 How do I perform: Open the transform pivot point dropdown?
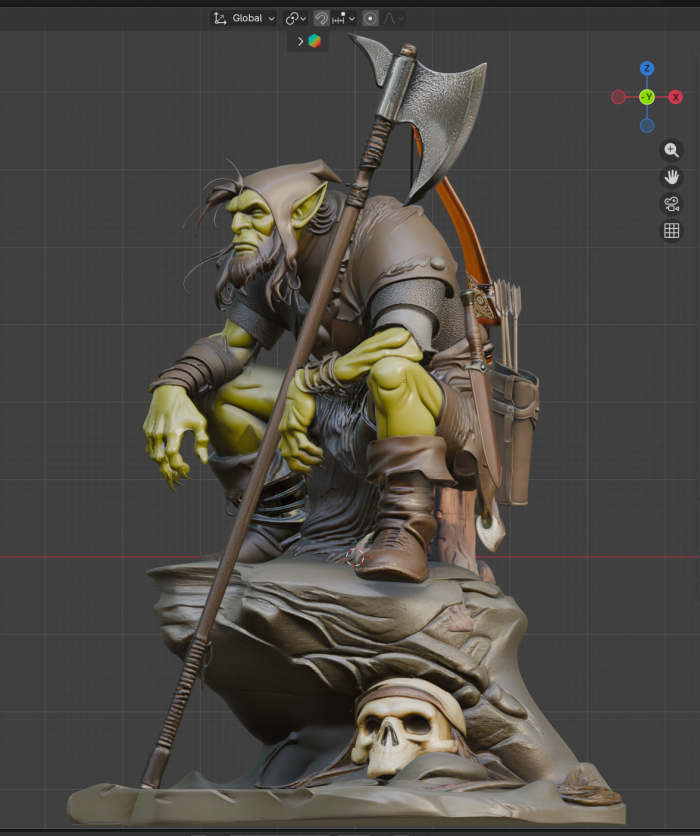295,19
